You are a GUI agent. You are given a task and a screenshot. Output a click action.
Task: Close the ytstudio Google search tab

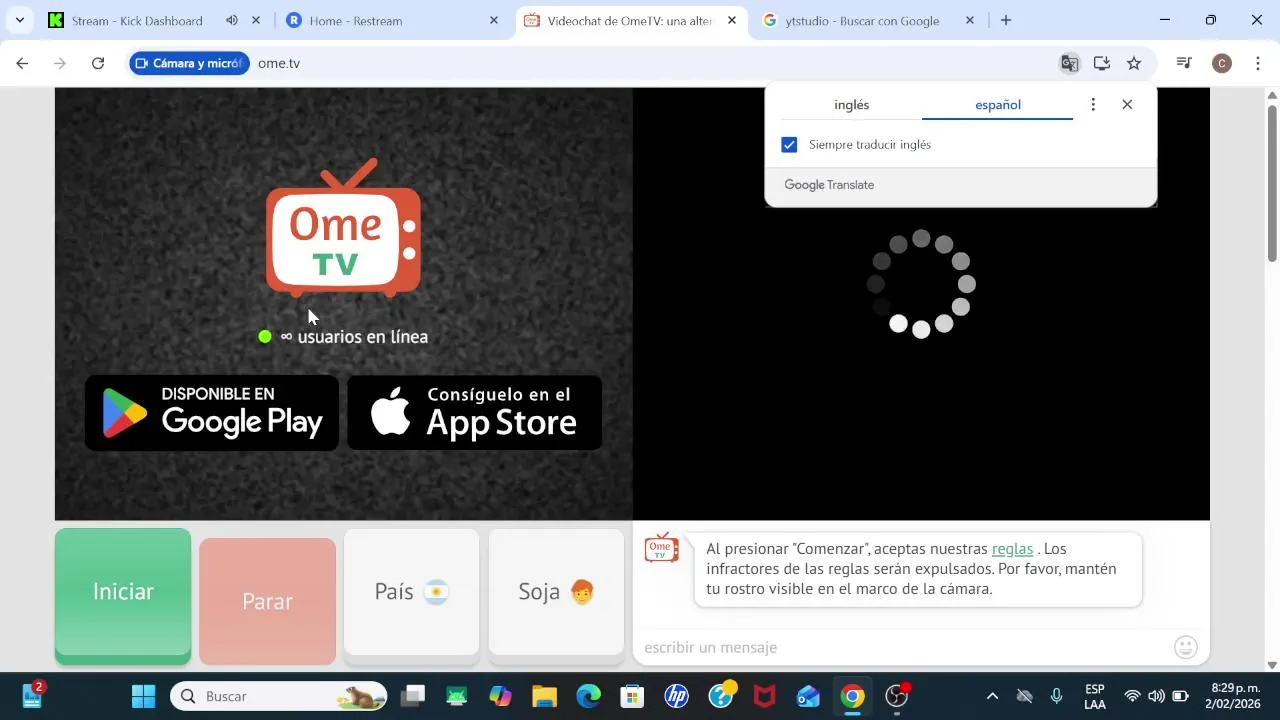tap(970, 20)
